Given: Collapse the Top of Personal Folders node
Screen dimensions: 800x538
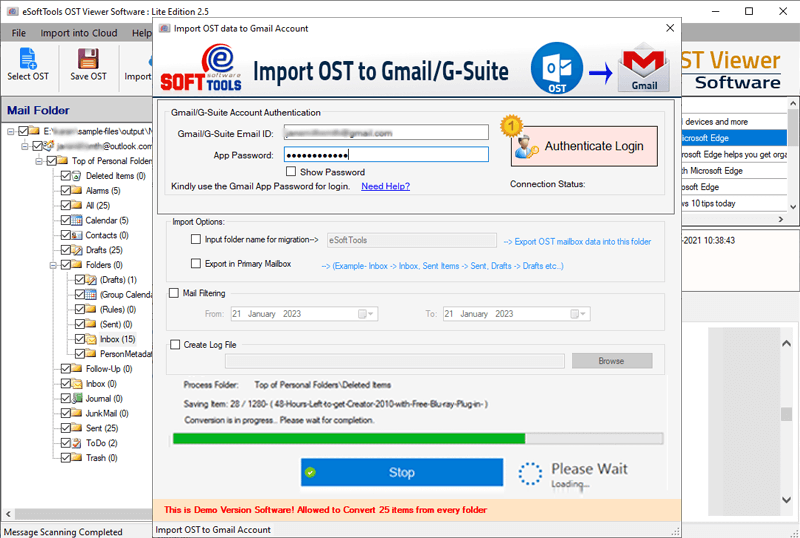Looking at the screenshot, I should 38,161.
